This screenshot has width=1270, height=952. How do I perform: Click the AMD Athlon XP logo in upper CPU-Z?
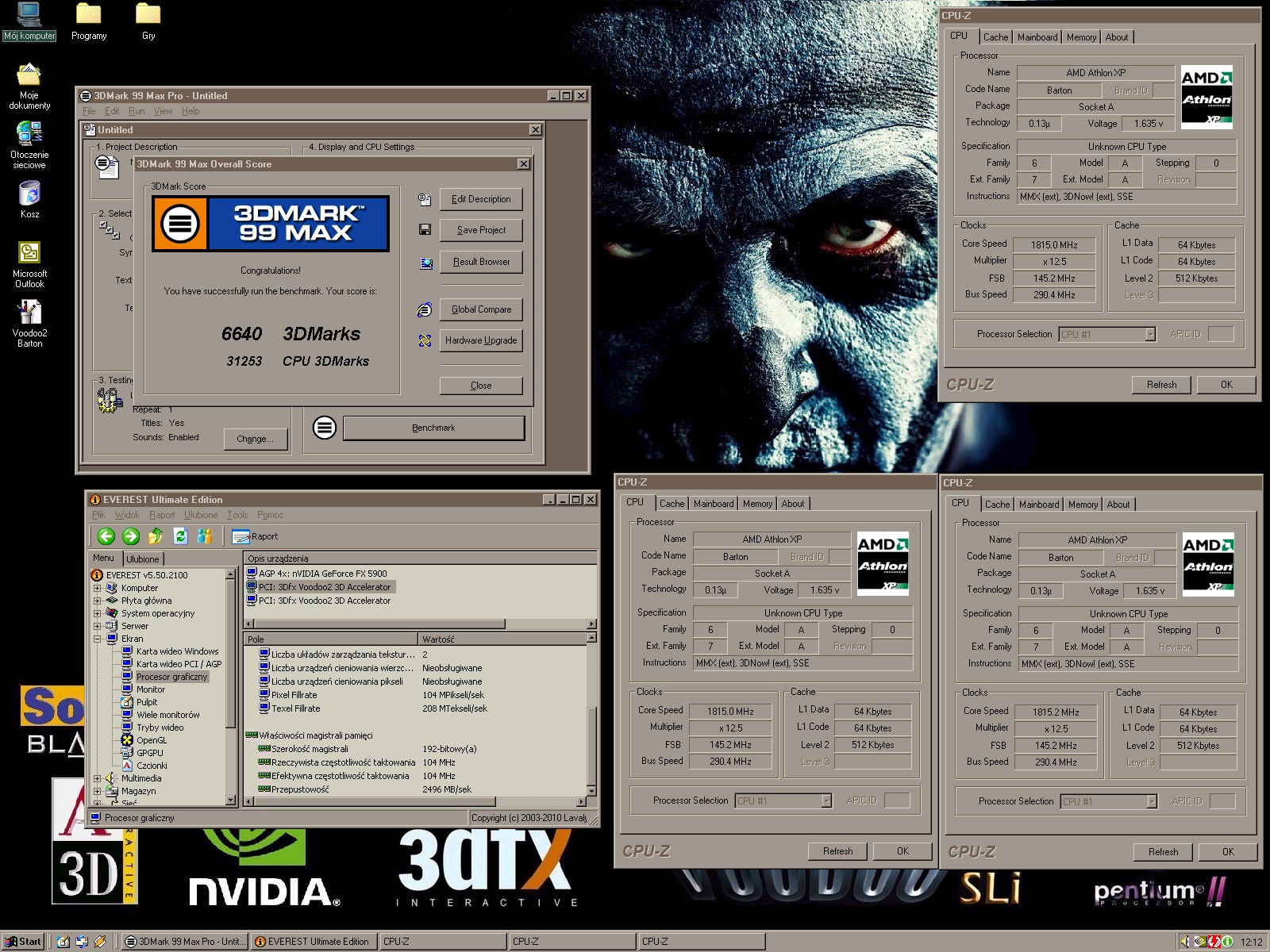point(1206,98)
